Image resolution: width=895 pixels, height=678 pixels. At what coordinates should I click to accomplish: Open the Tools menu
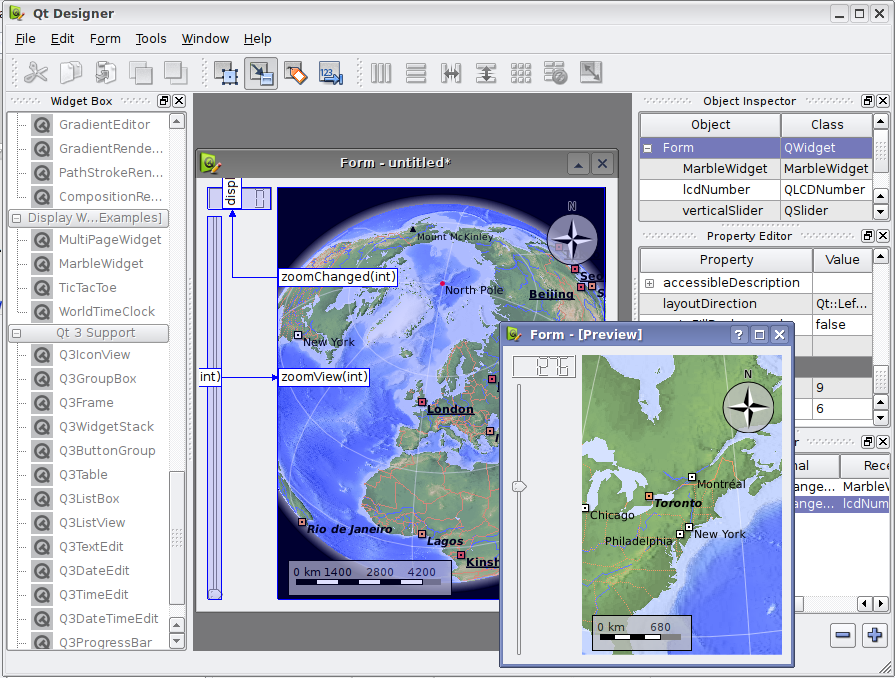[x=151, y=38]
